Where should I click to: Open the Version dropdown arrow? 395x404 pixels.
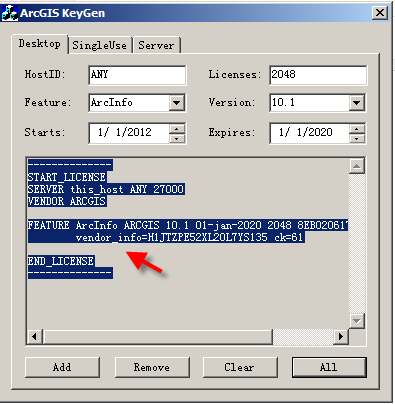pyautogui.click(x=357, y=103)
